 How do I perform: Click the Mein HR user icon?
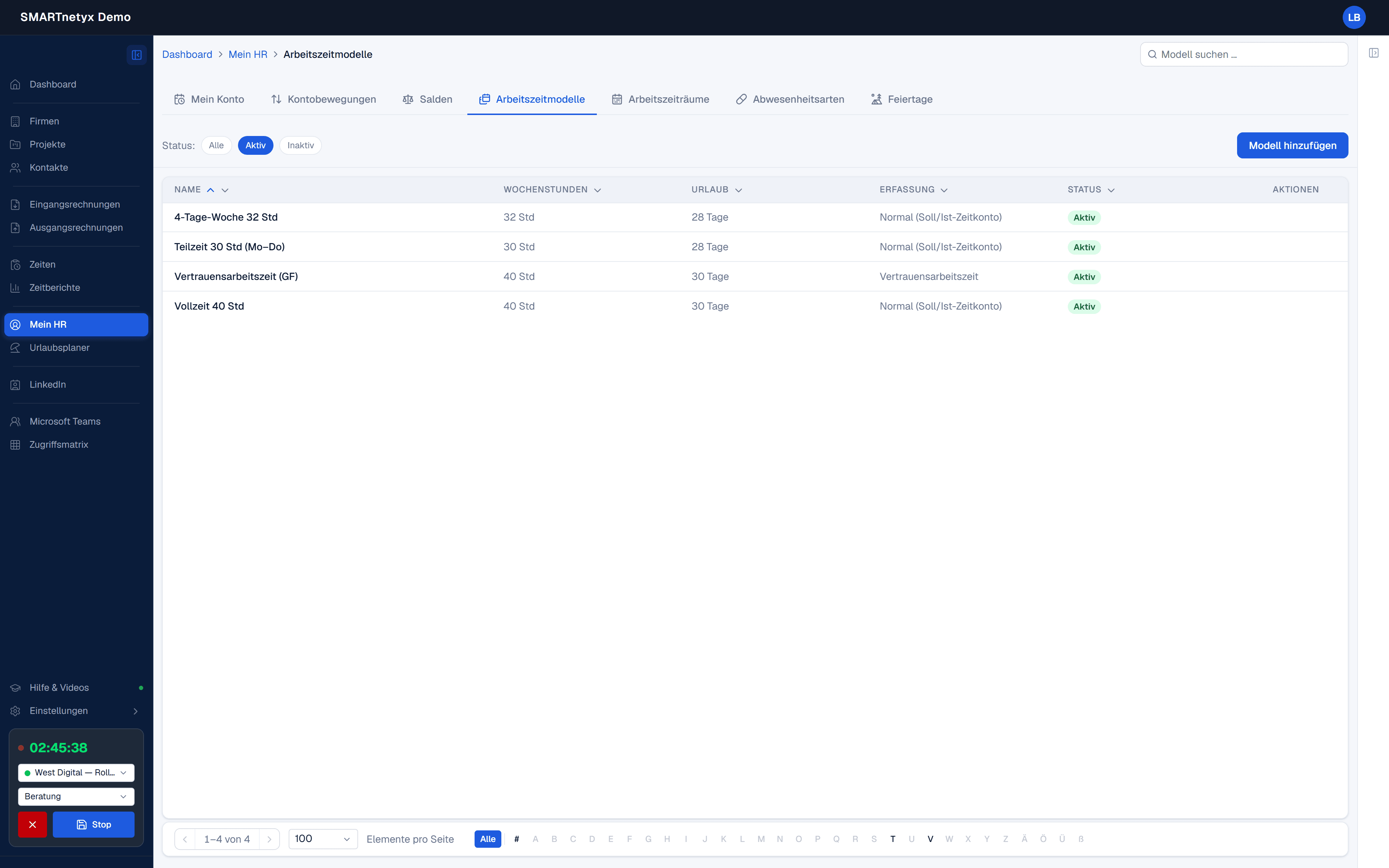16,325
